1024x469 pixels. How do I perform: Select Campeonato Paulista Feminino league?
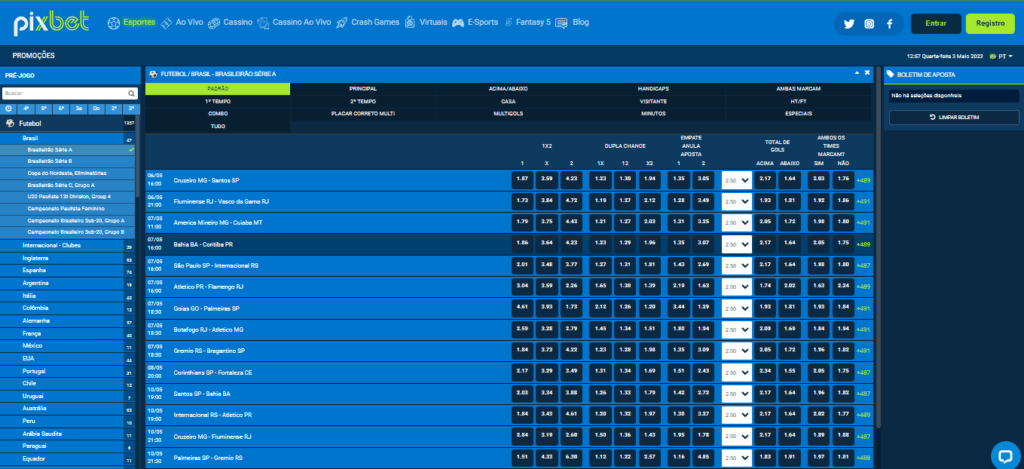(67, 209)
